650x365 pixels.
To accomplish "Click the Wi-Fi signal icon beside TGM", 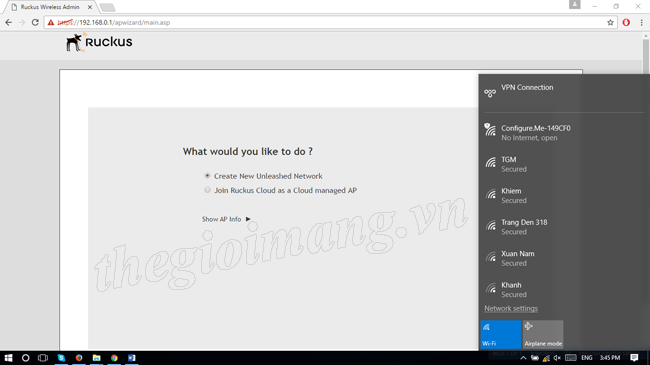I will tap(491, 162).
